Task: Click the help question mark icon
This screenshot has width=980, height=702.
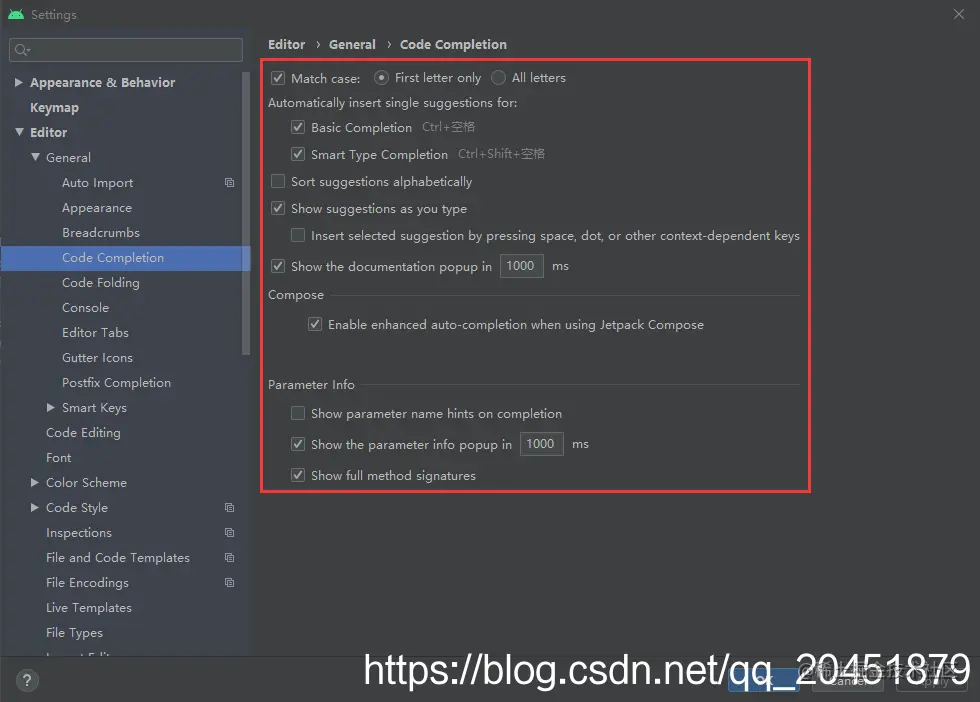Action: pyautogui.click(x=27, y=680)
